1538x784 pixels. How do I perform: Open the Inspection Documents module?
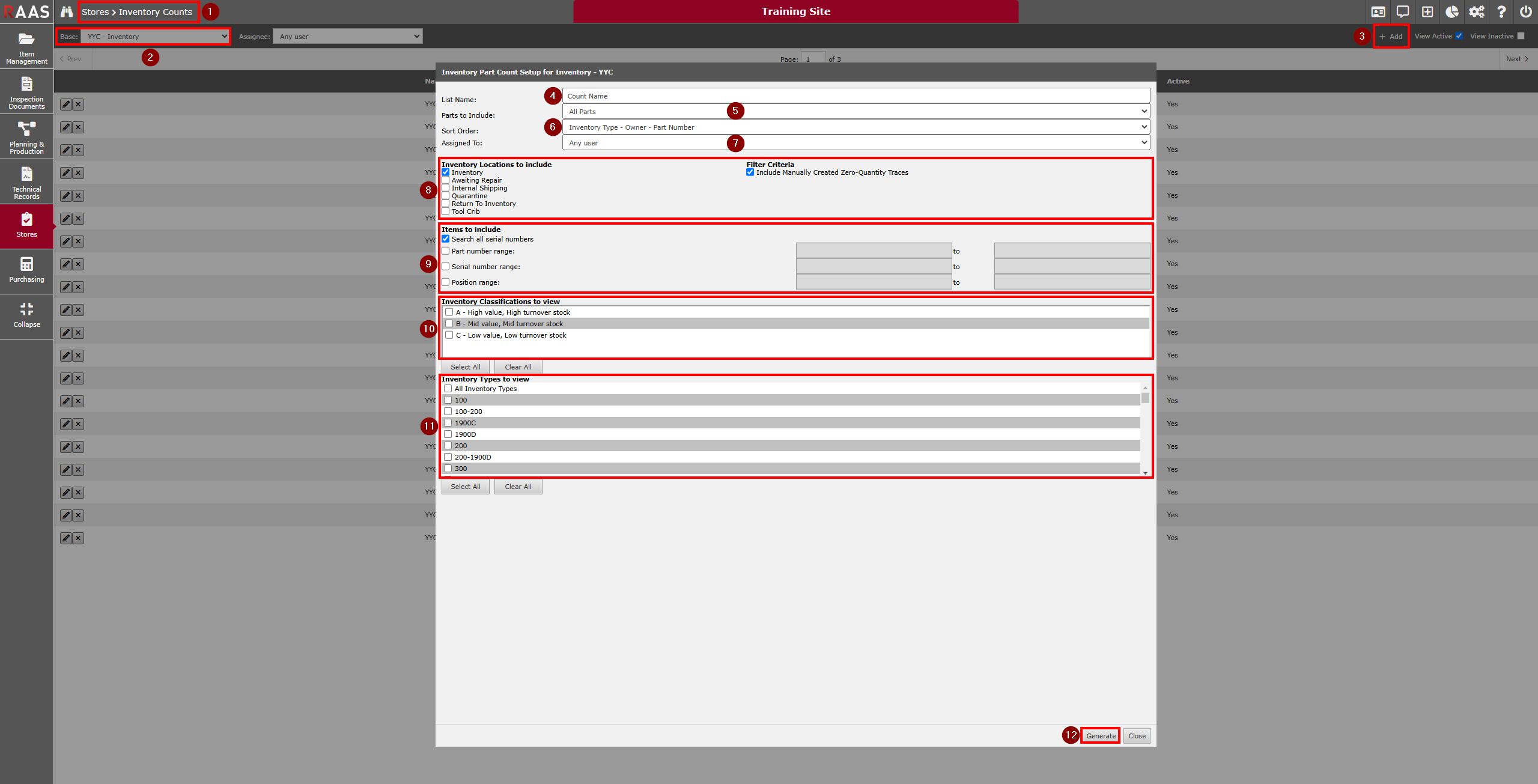pos(26,92)
